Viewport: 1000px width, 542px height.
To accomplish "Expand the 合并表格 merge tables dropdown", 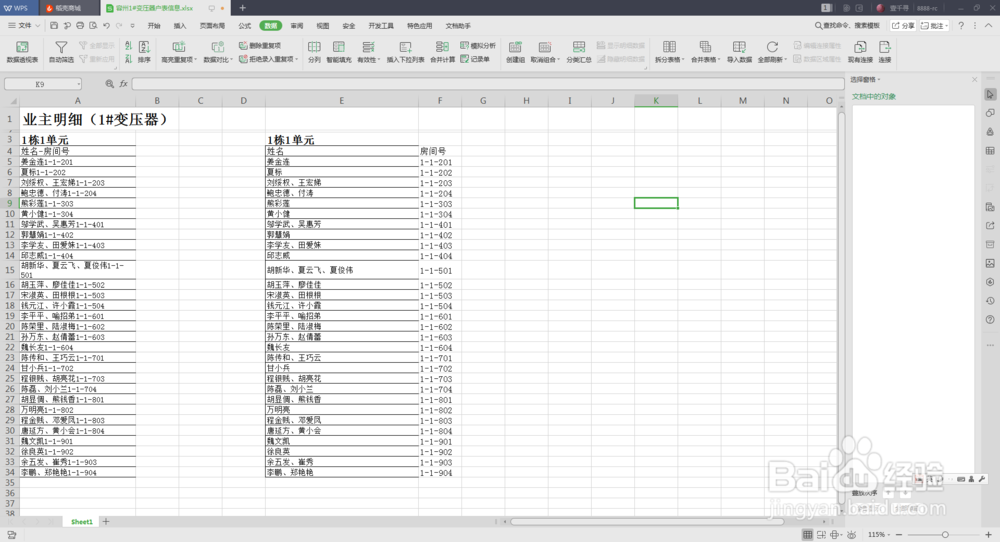I will tap(719, 60).
